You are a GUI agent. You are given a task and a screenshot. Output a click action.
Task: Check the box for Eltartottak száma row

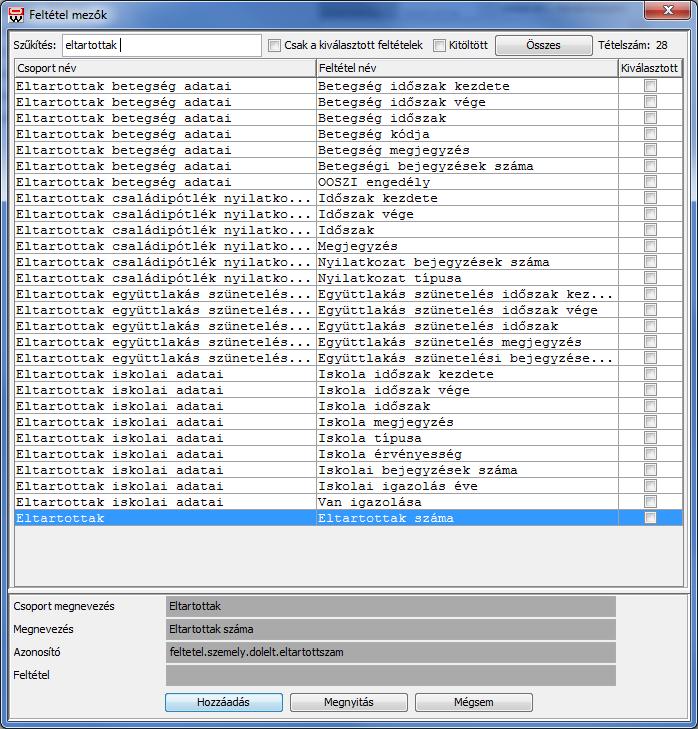[651, 517]
